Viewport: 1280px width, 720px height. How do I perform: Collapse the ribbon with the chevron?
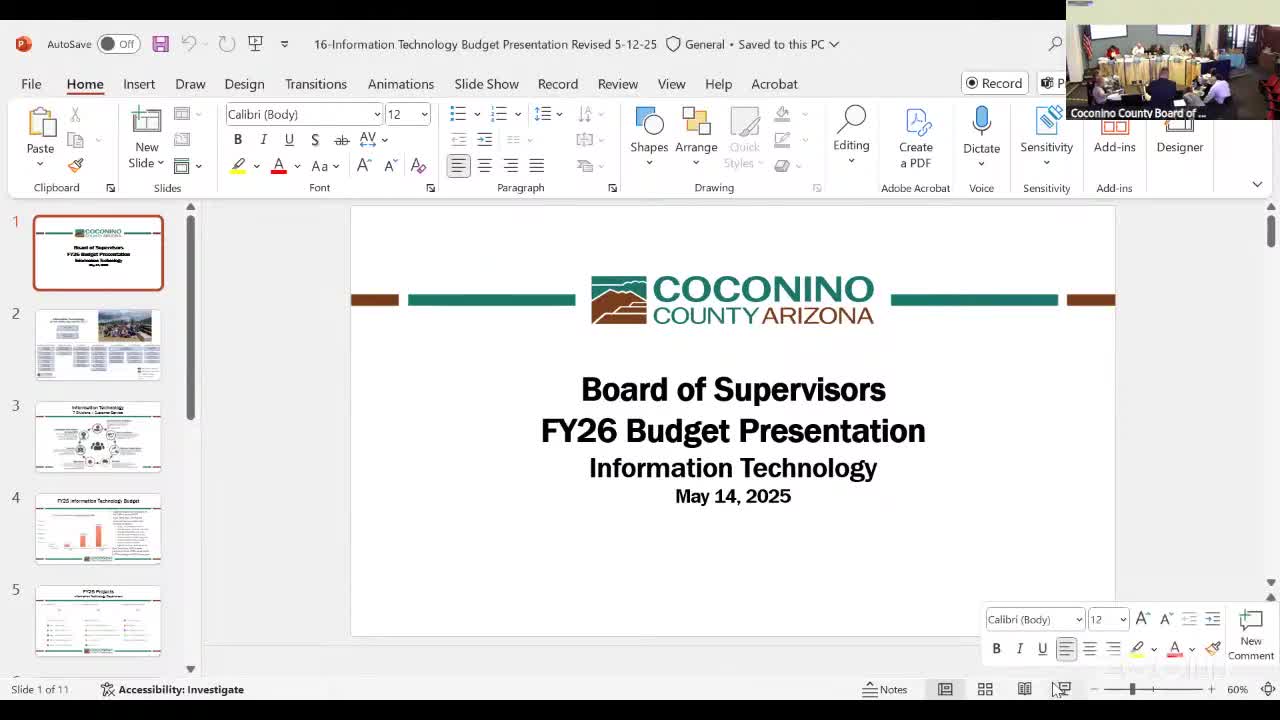click(x=1257, y=185)
